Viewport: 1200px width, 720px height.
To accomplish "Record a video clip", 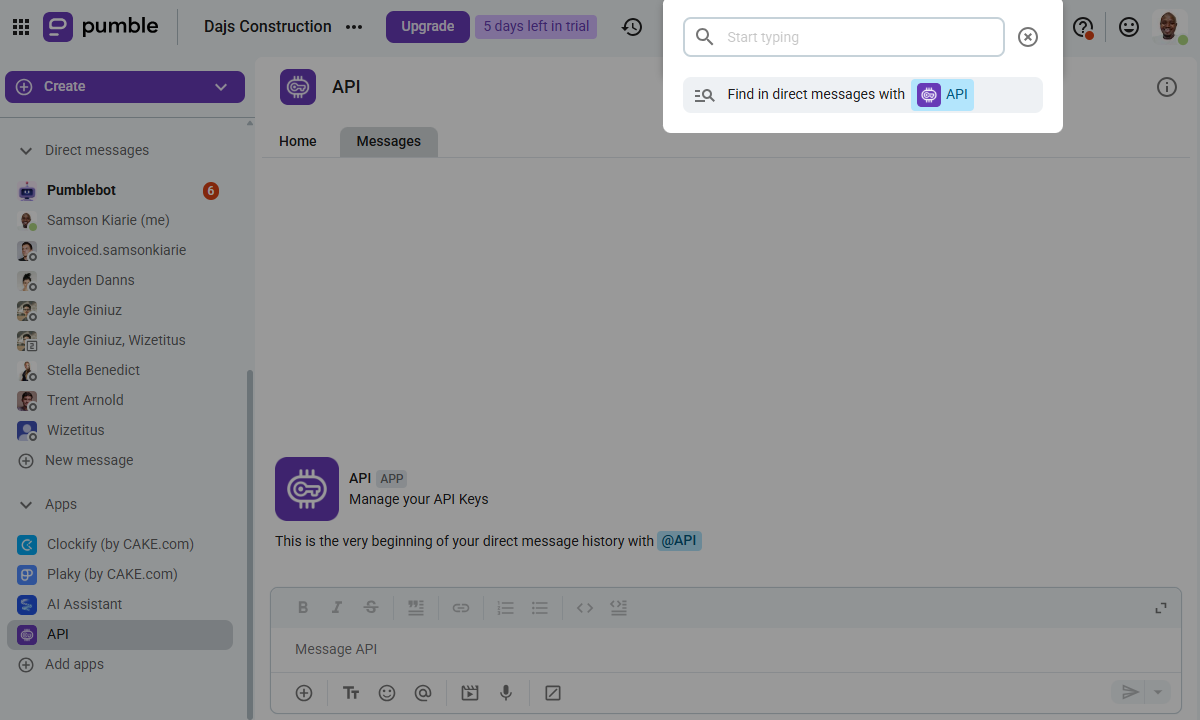I will 470,692.
